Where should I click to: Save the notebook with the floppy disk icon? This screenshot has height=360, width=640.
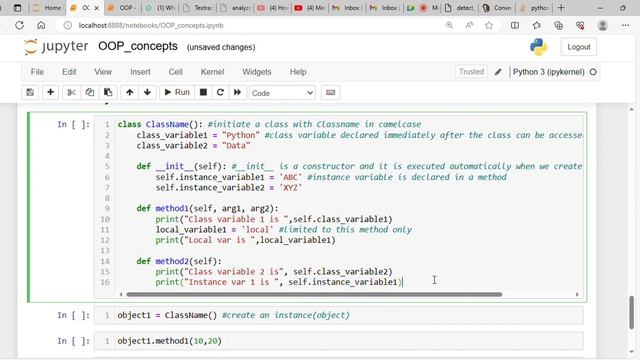point(30,93)
